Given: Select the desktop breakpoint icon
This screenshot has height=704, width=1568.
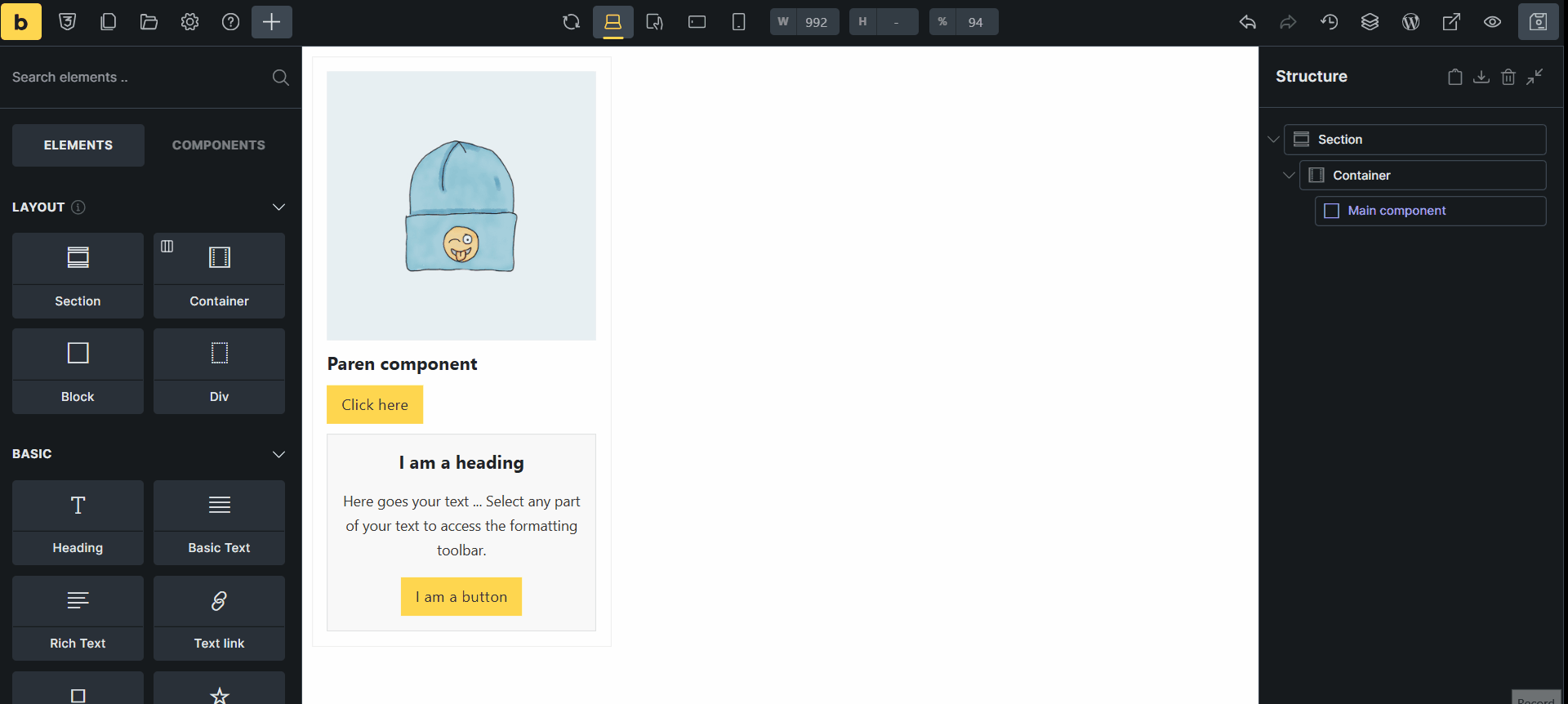Looking at the screenshot, I should 613,22.
